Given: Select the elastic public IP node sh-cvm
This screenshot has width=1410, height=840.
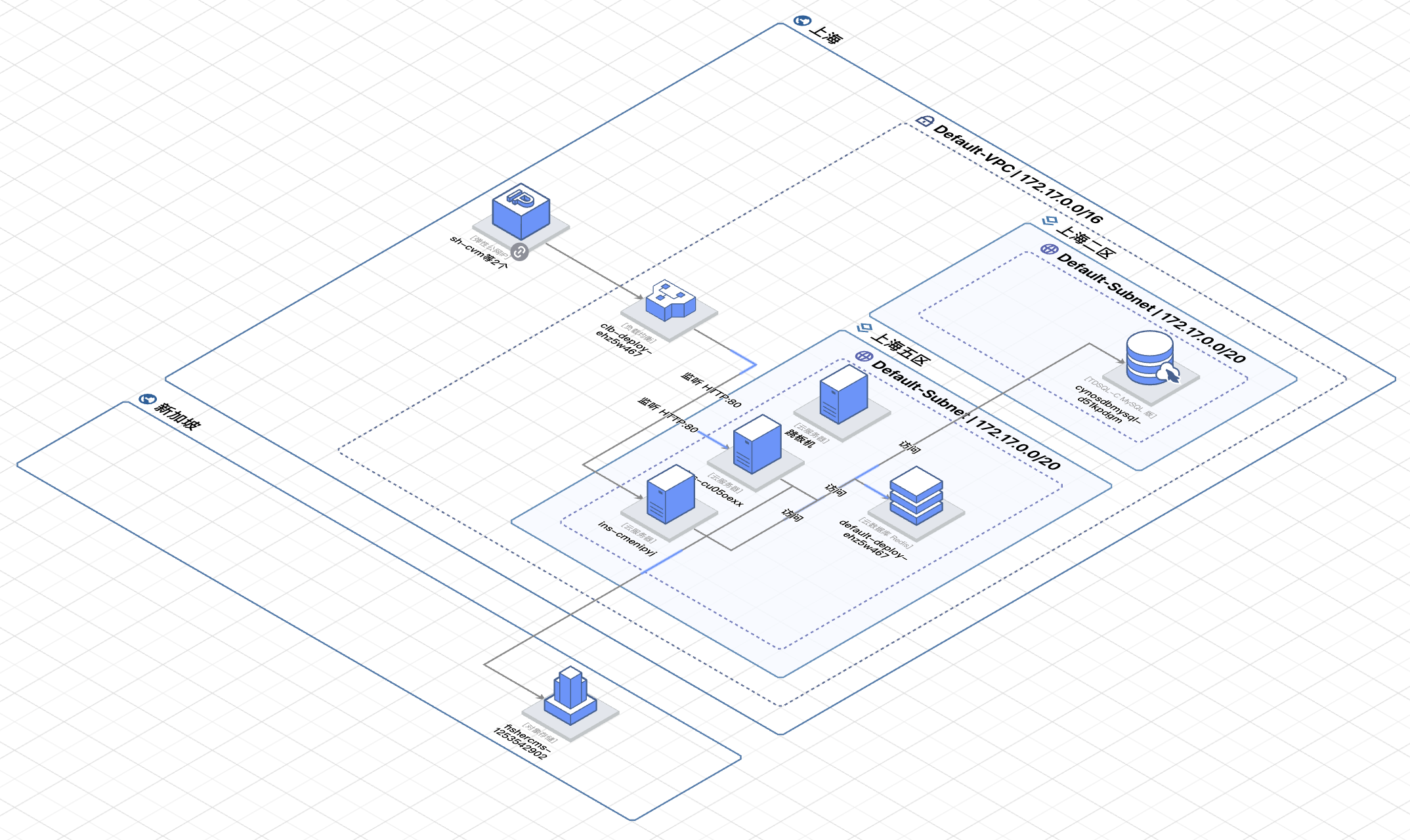Looking at the screenshot, I should (521, 212).
